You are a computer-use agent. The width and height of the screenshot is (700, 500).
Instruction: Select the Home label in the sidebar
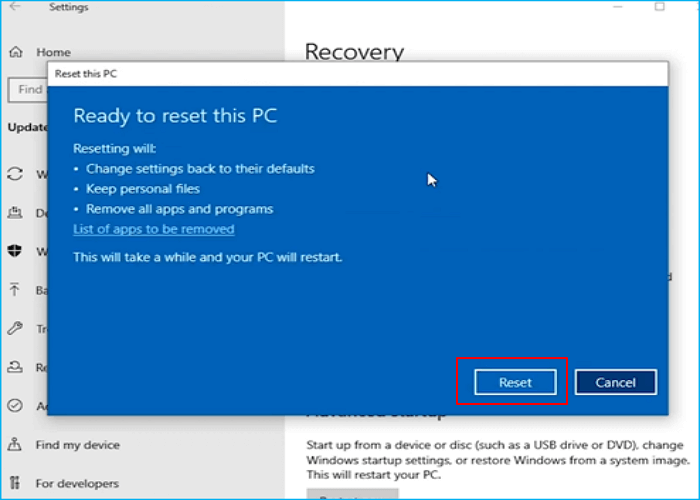(x=53, y=51)
